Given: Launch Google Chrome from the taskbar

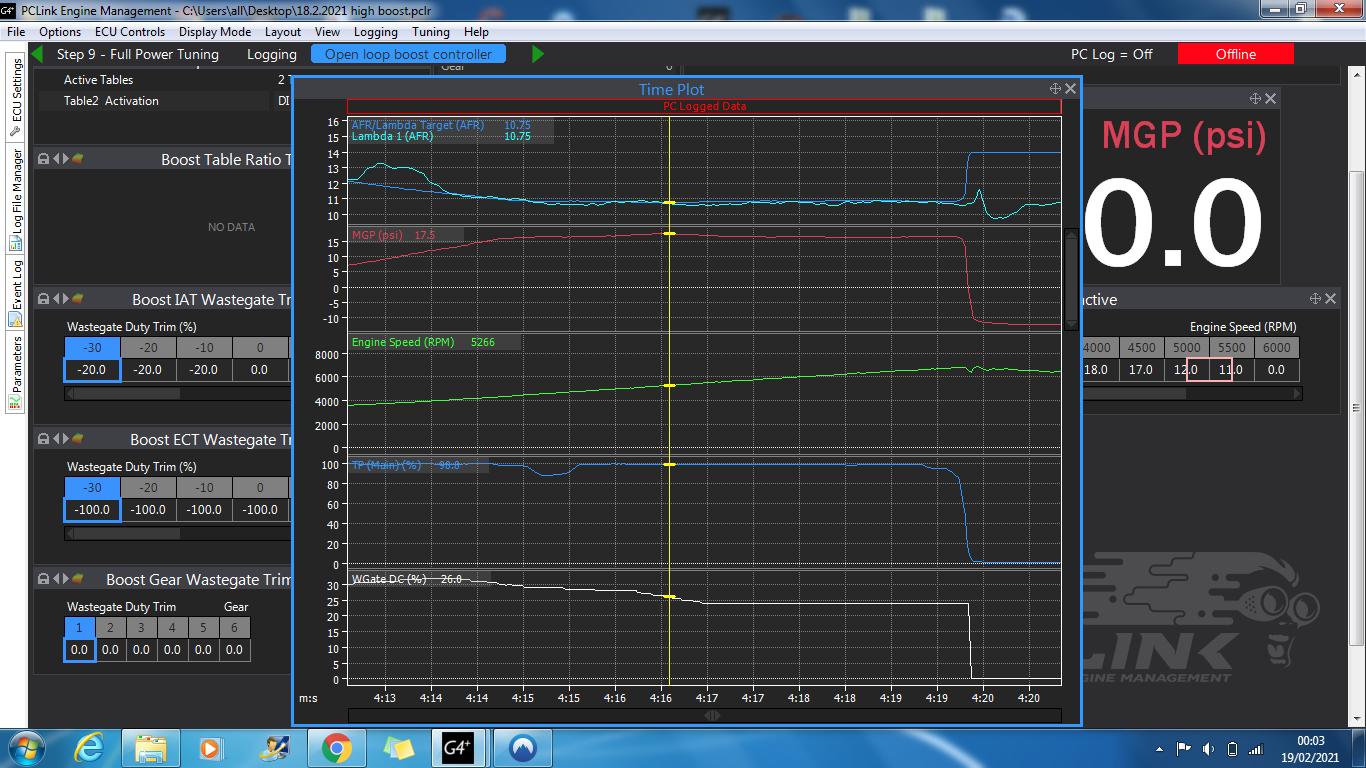Looking at the screenshot, I should (335, 748).
